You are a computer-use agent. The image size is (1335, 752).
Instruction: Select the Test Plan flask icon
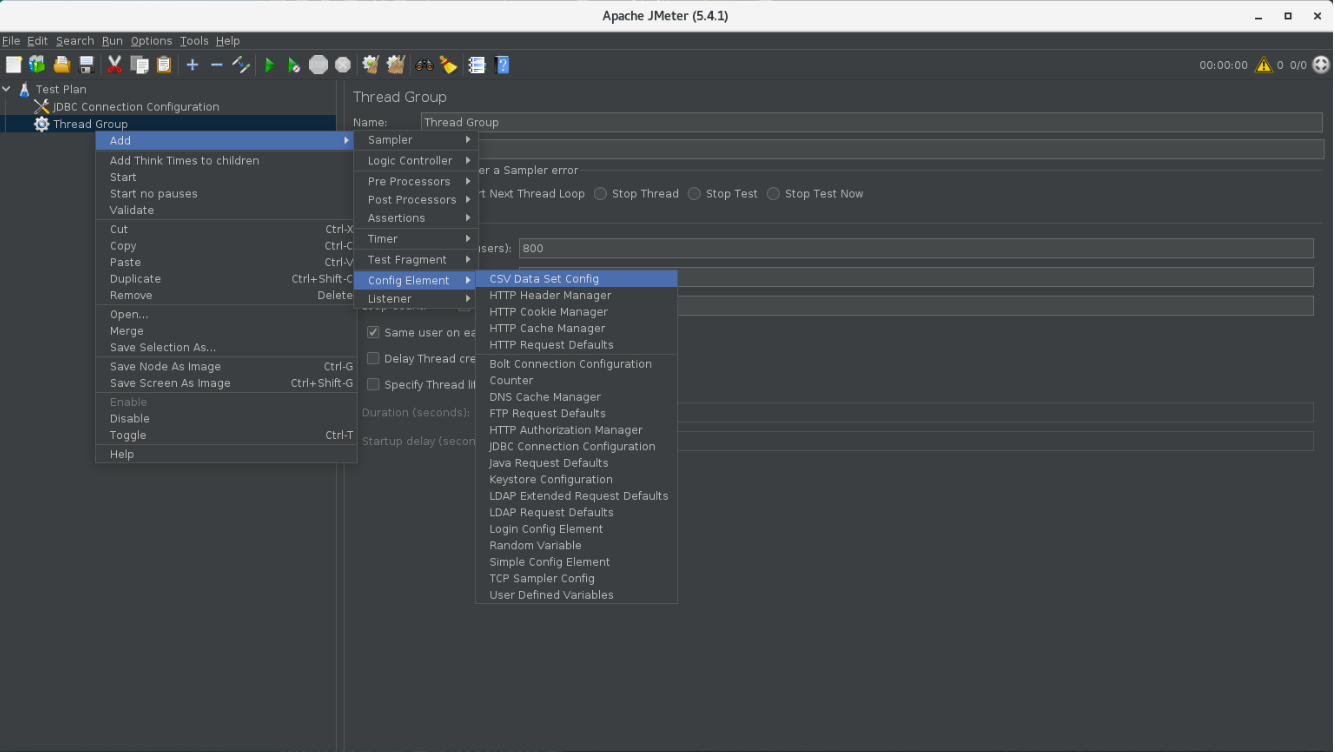[25, 89]
